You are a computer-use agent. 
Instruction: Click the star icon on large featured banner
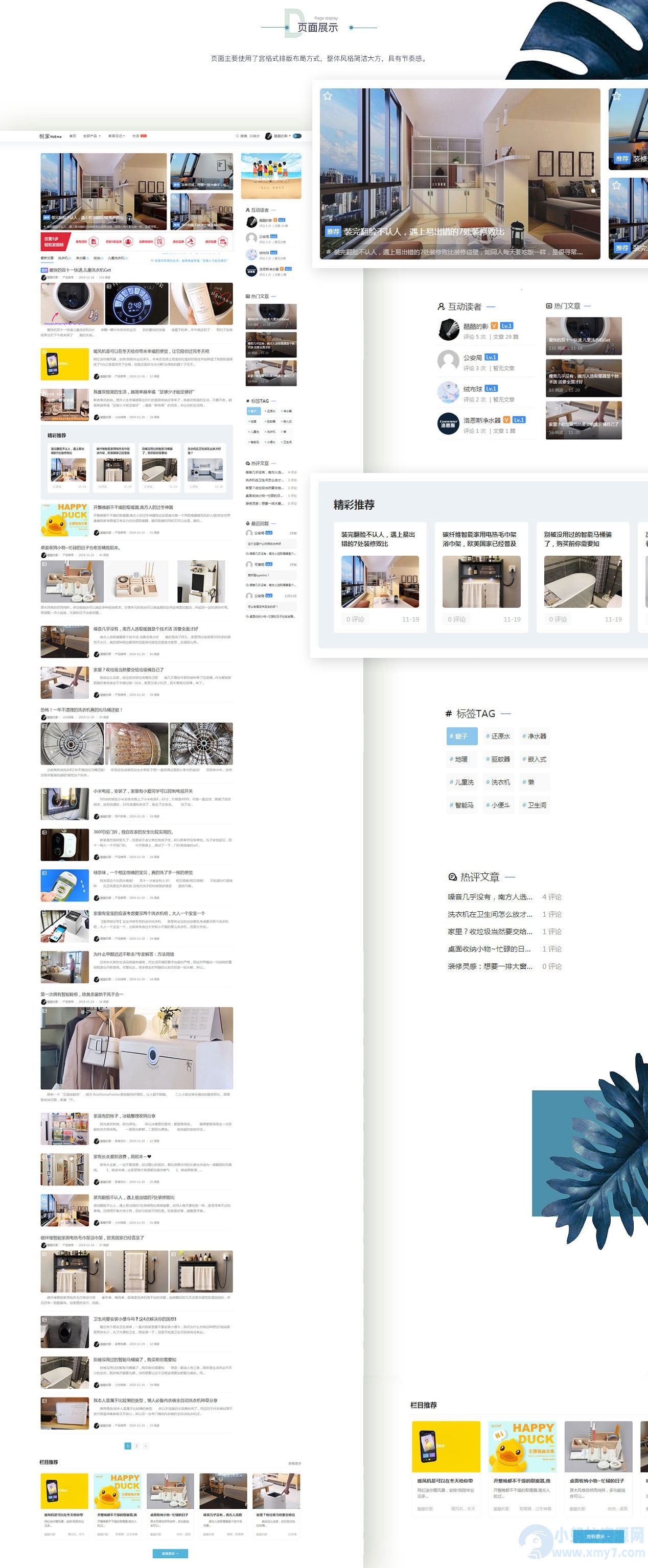(x=44, y=157)
